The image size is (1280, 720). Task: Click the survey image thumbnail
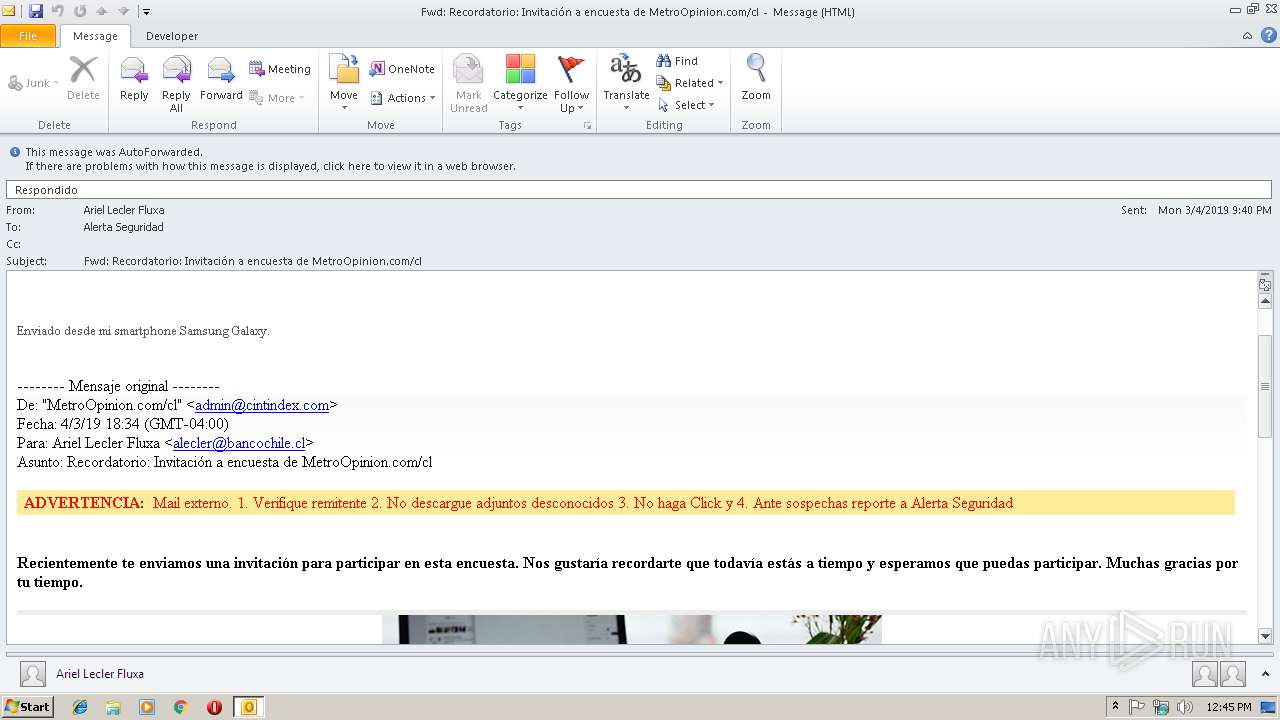click(632, 629)
